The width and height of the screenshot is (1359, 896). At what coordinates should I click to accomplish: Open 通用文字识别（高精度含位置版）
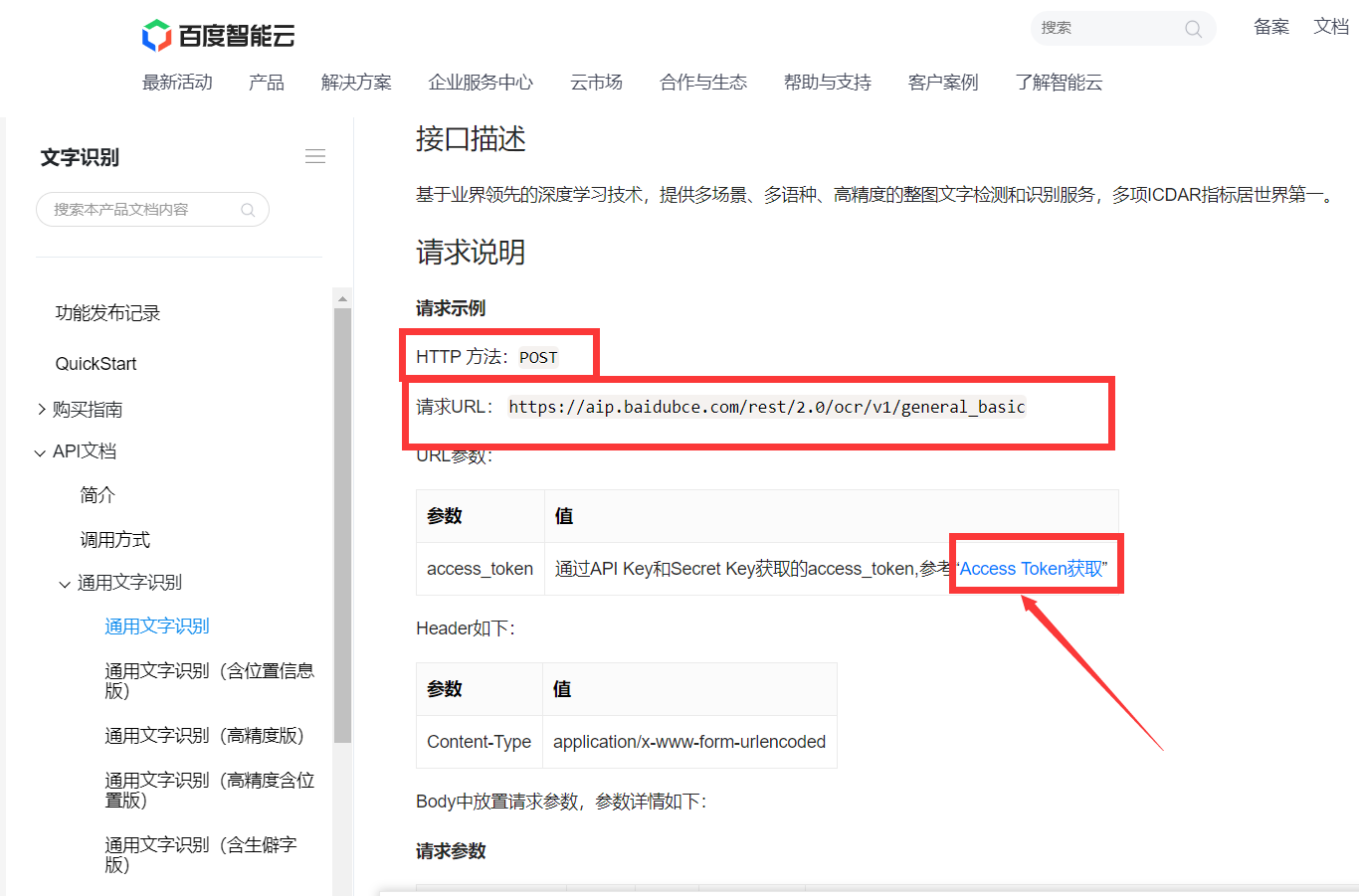click(x=209, y=790)
